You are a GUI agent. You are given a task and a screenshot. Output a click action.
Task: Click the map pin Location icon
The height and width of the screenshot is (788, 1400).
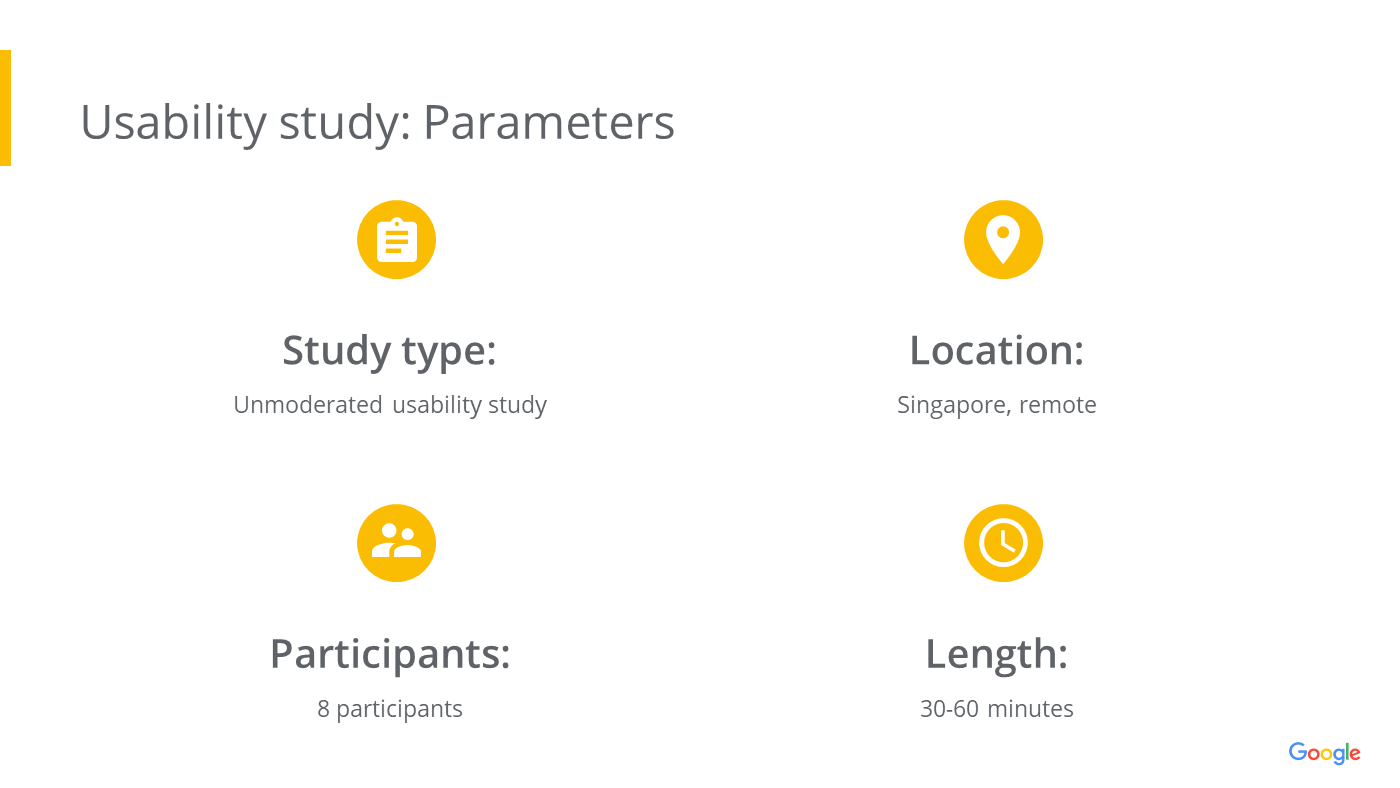pos(1003,240)
